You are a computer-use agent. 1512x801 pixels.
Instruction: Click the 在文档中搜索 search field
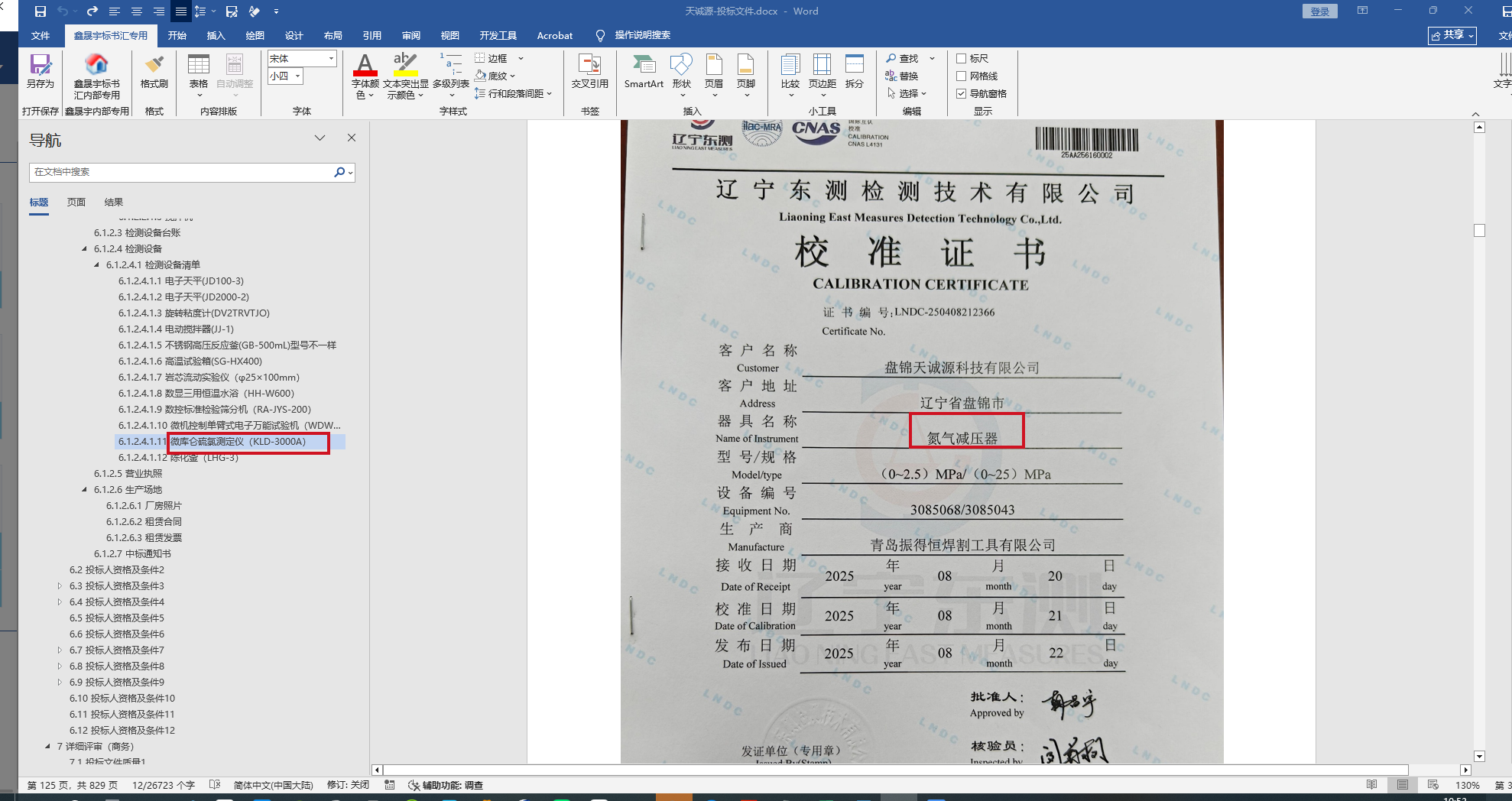coord(182,172)
